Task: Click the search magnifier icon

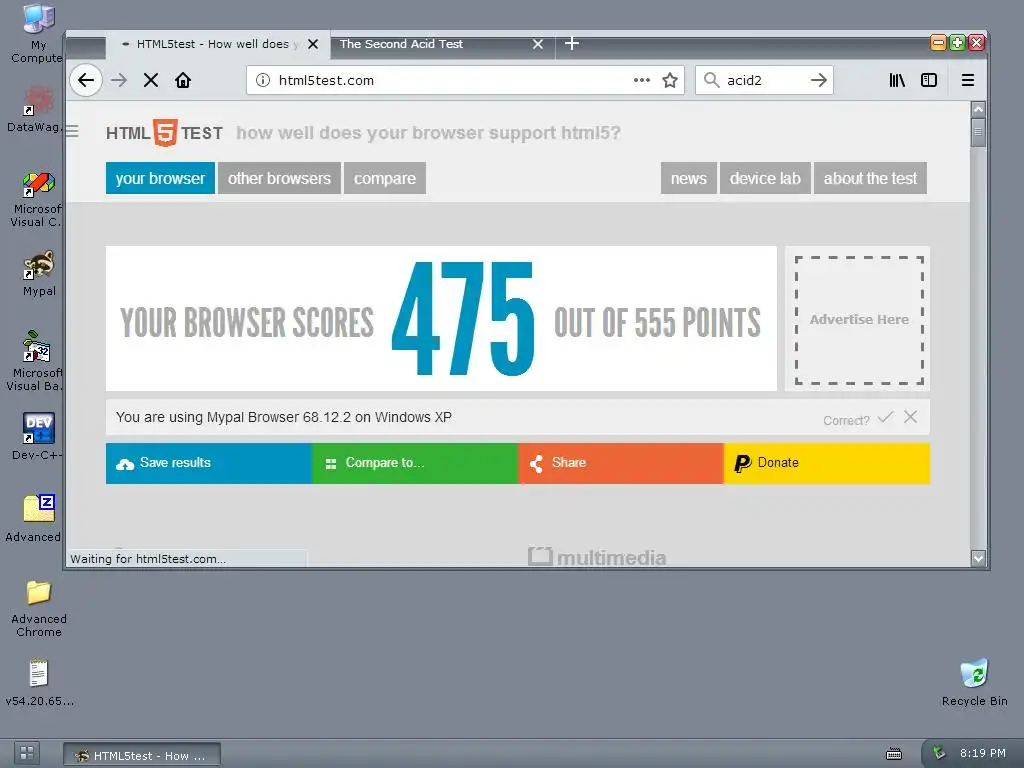Action: click(x=711, y=80)
